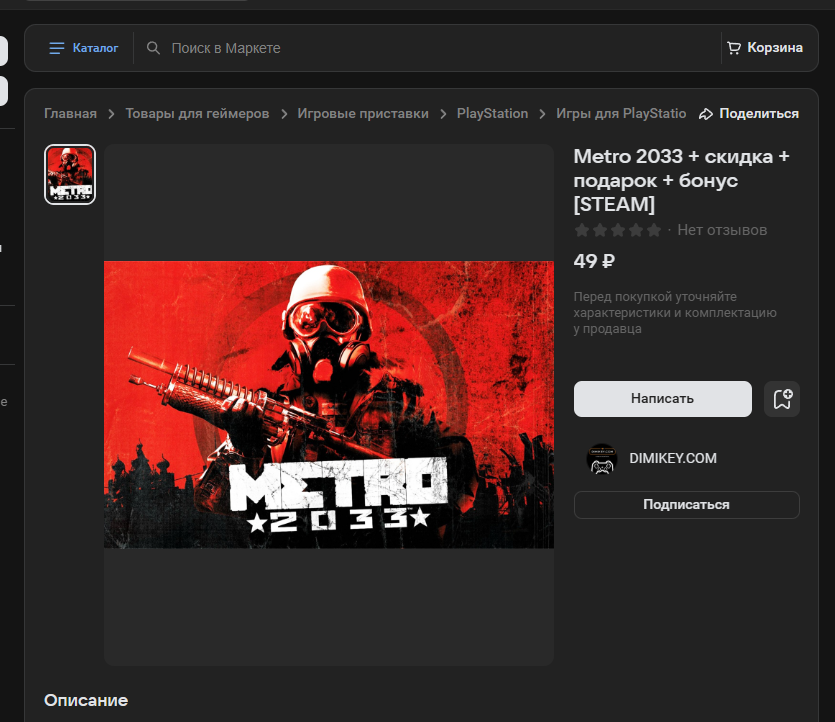Focus the Поиск в Маркете search field
835x722 pixels.
point(426,48)
